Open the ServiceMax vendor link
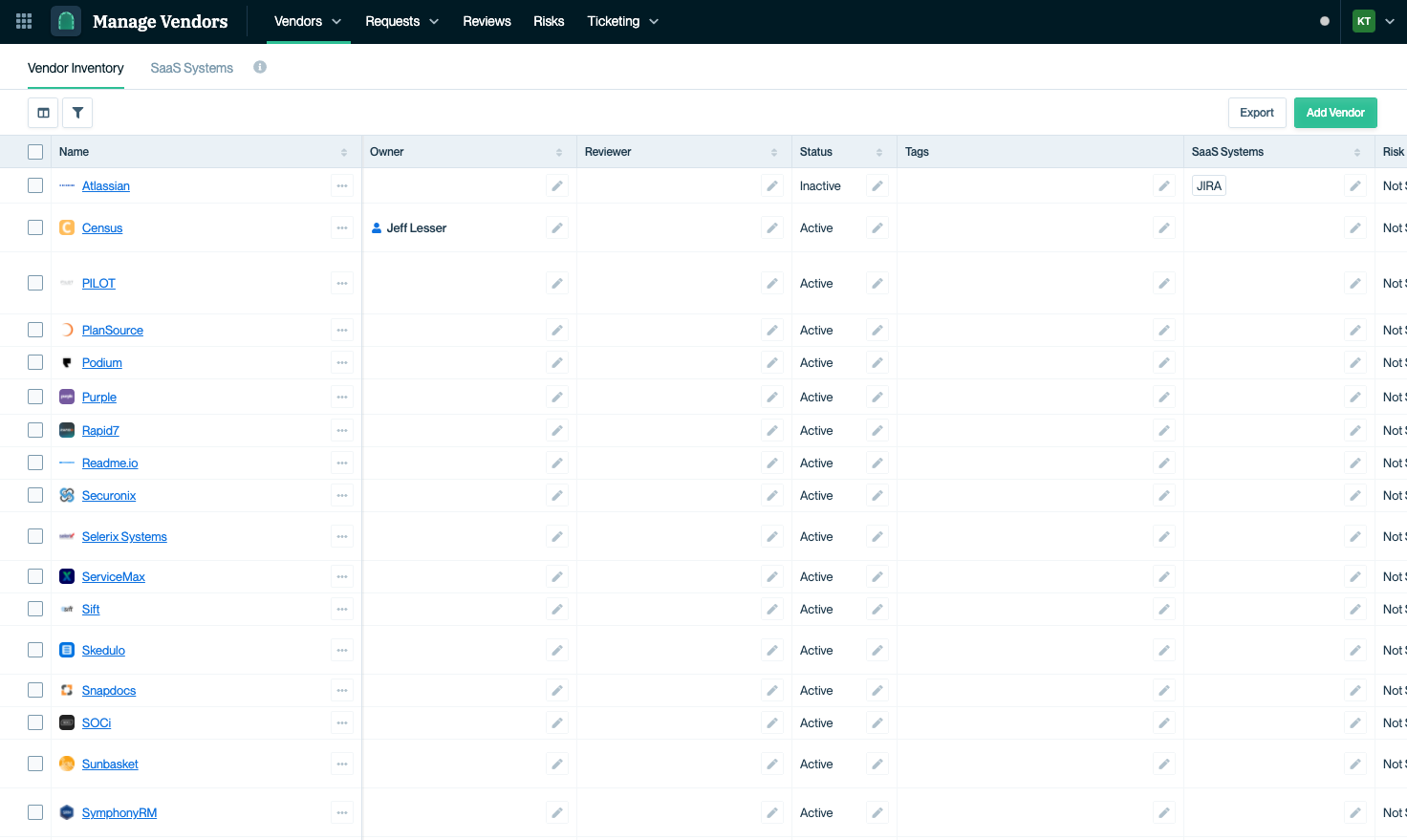 point(114,577)
